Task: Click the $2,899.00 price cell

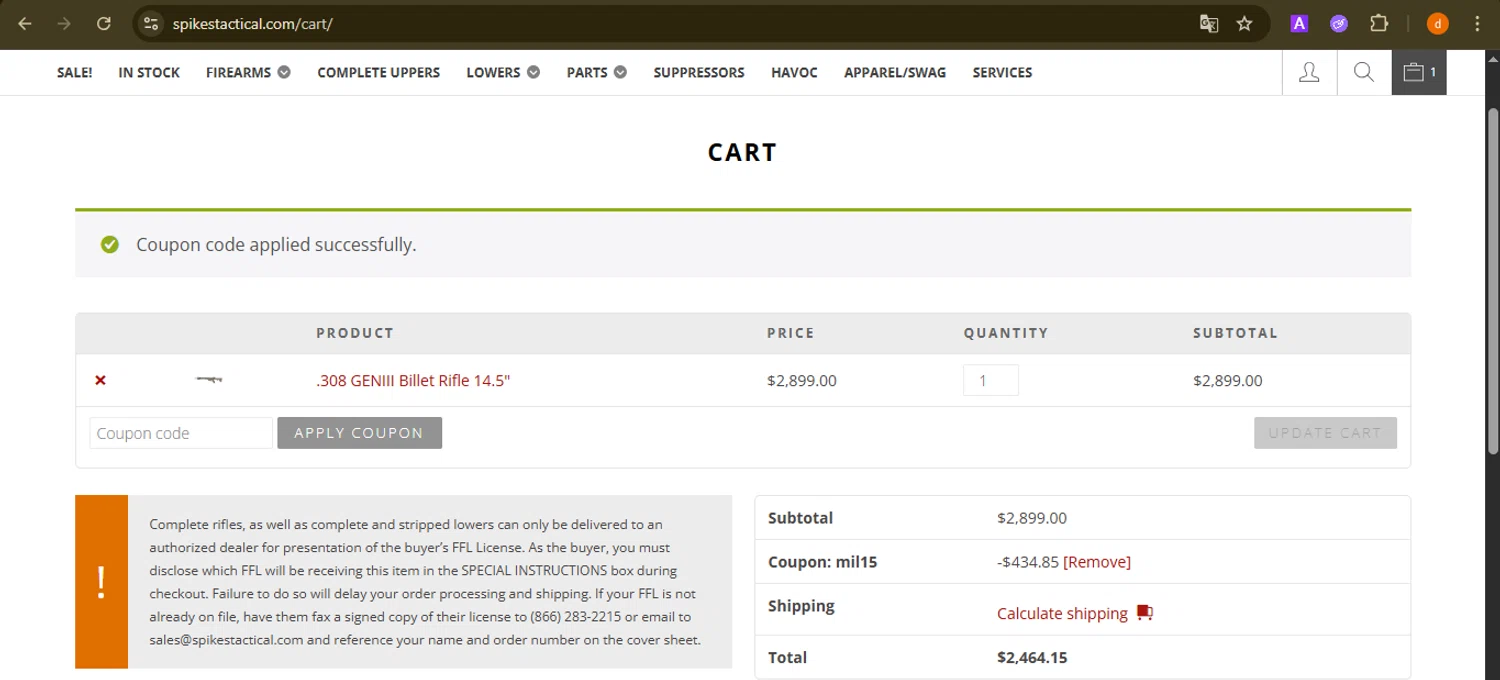Action: tap(802, 380)
